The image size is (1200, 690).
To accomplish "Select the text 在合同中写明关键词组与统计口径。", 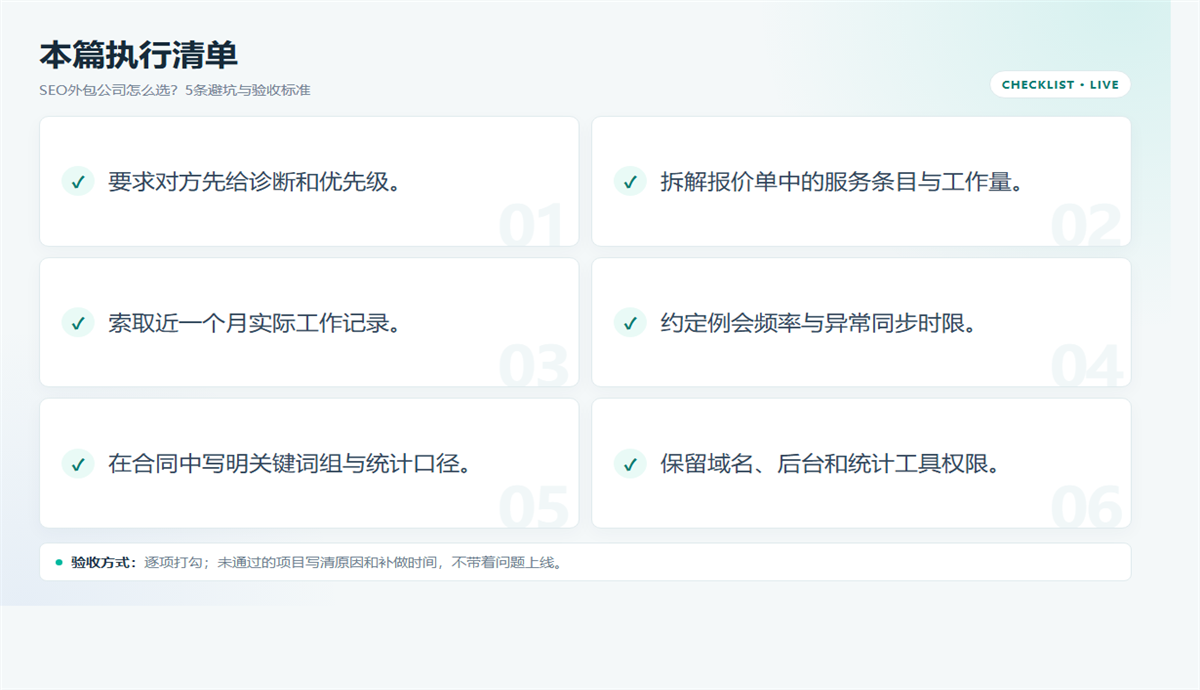I will click(x=290, y=464).
